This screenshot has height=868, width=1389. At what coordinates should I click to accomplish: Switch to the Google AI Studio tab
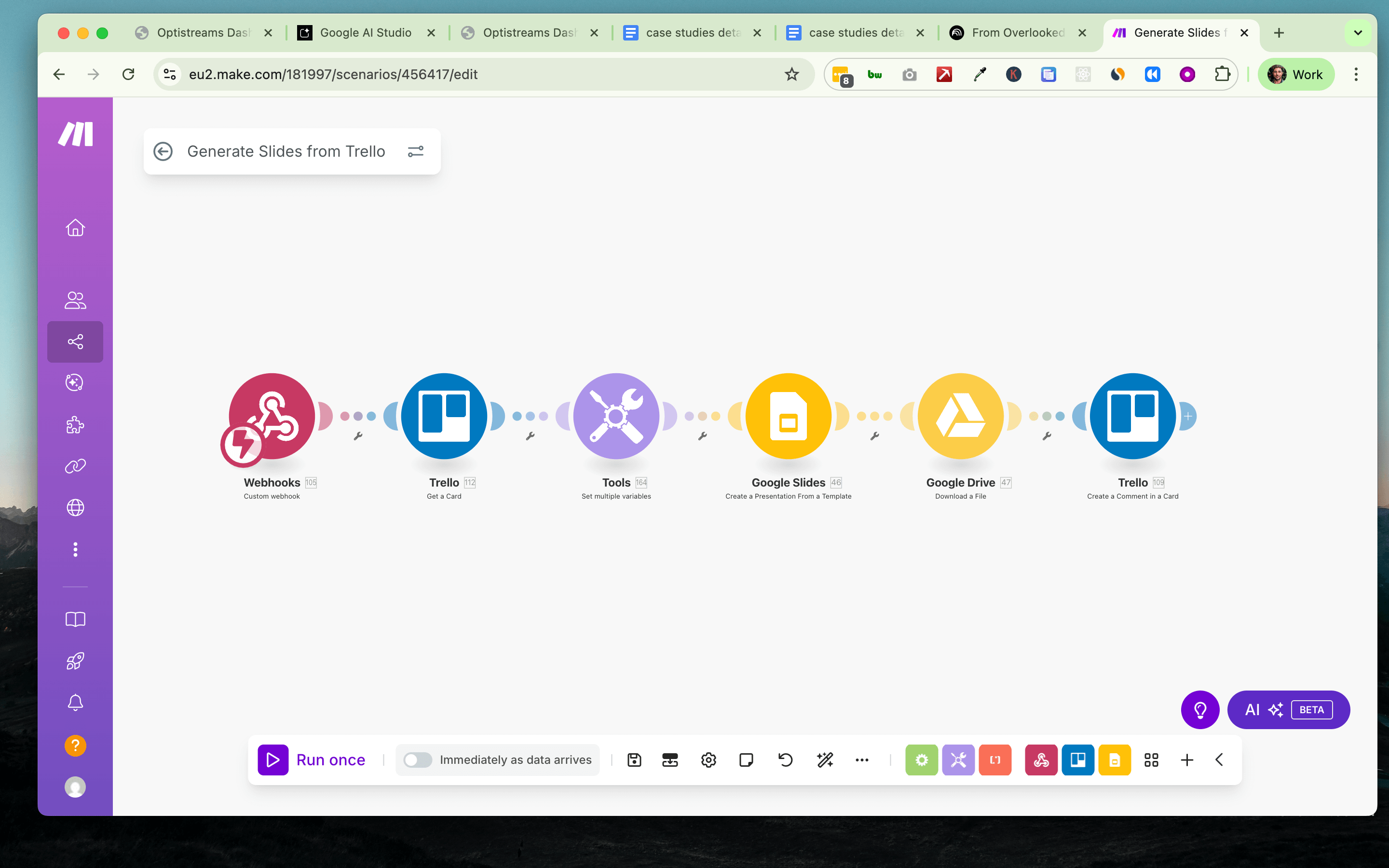tap(366, 33)
